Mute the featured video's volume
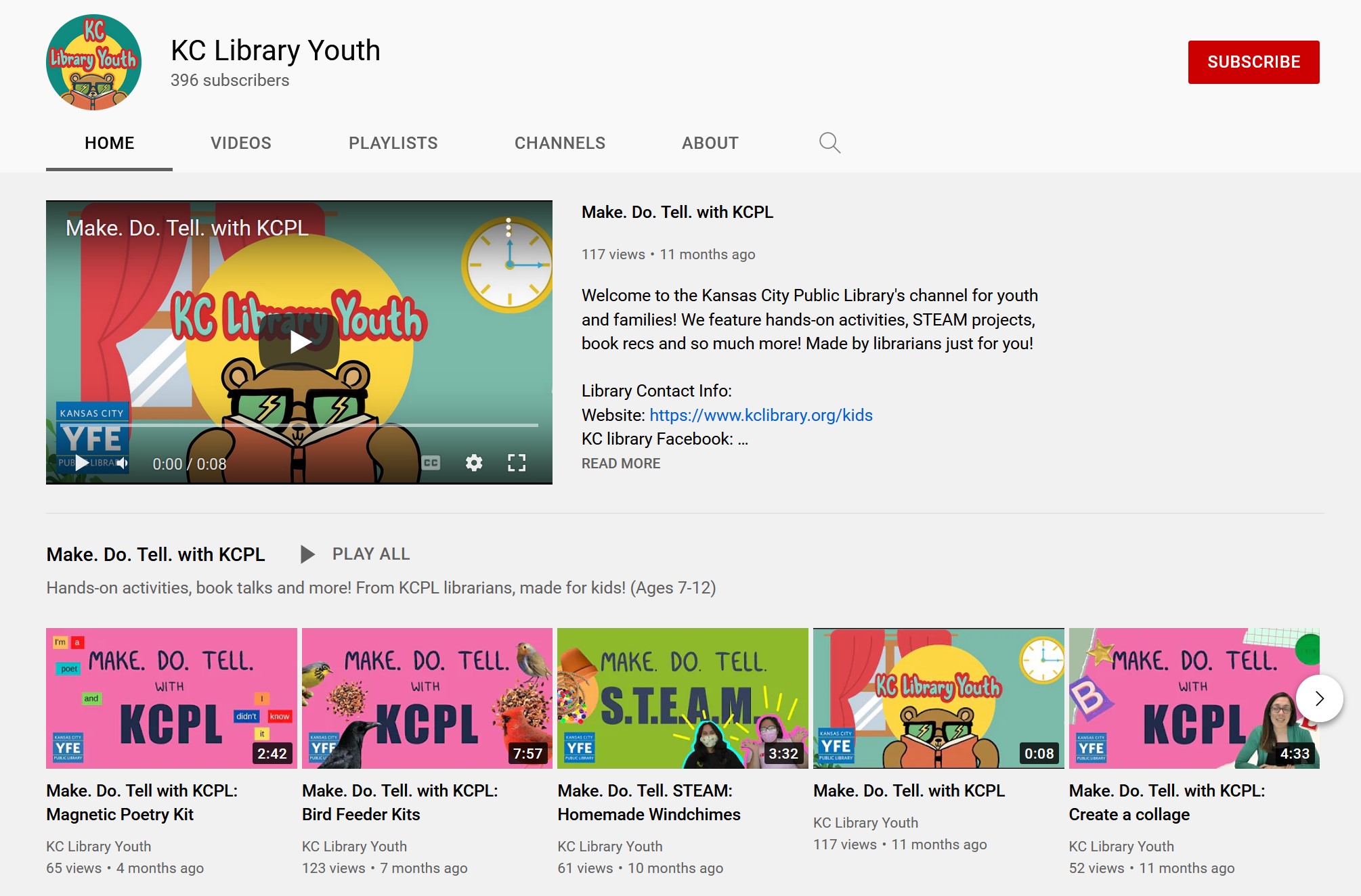The width and height of the screenshot is (1361, 896). pyautogui.click(x=122, y=463)
